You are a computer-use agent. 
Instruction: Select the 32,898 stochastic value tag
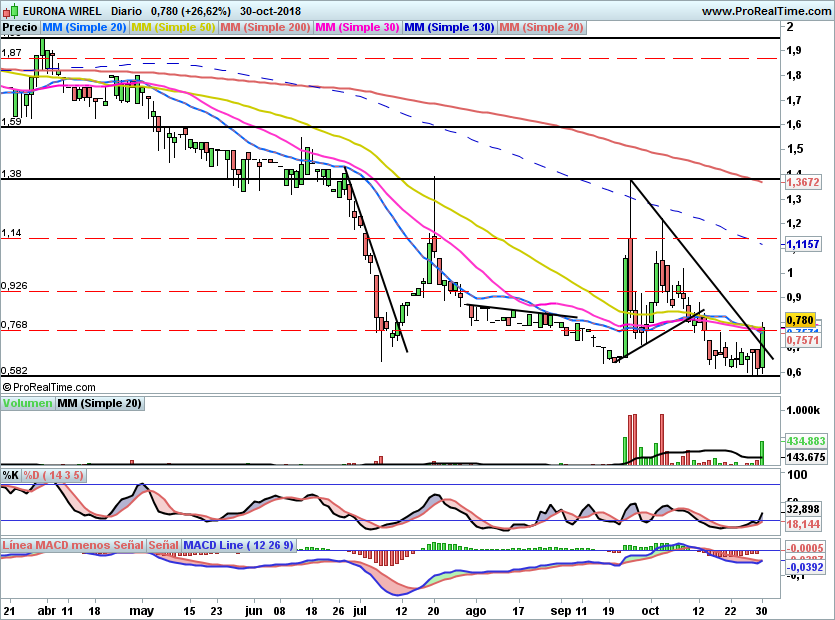point(803,509)
